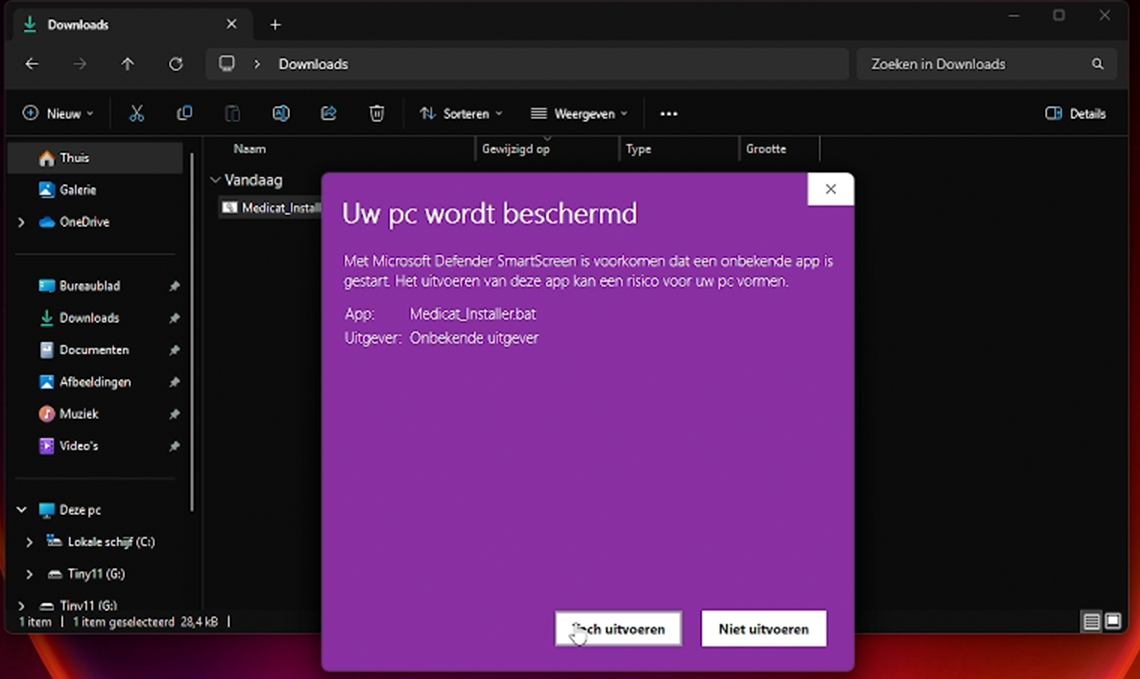Click the Rename icon in toolbar

click(x=281, y=113)
